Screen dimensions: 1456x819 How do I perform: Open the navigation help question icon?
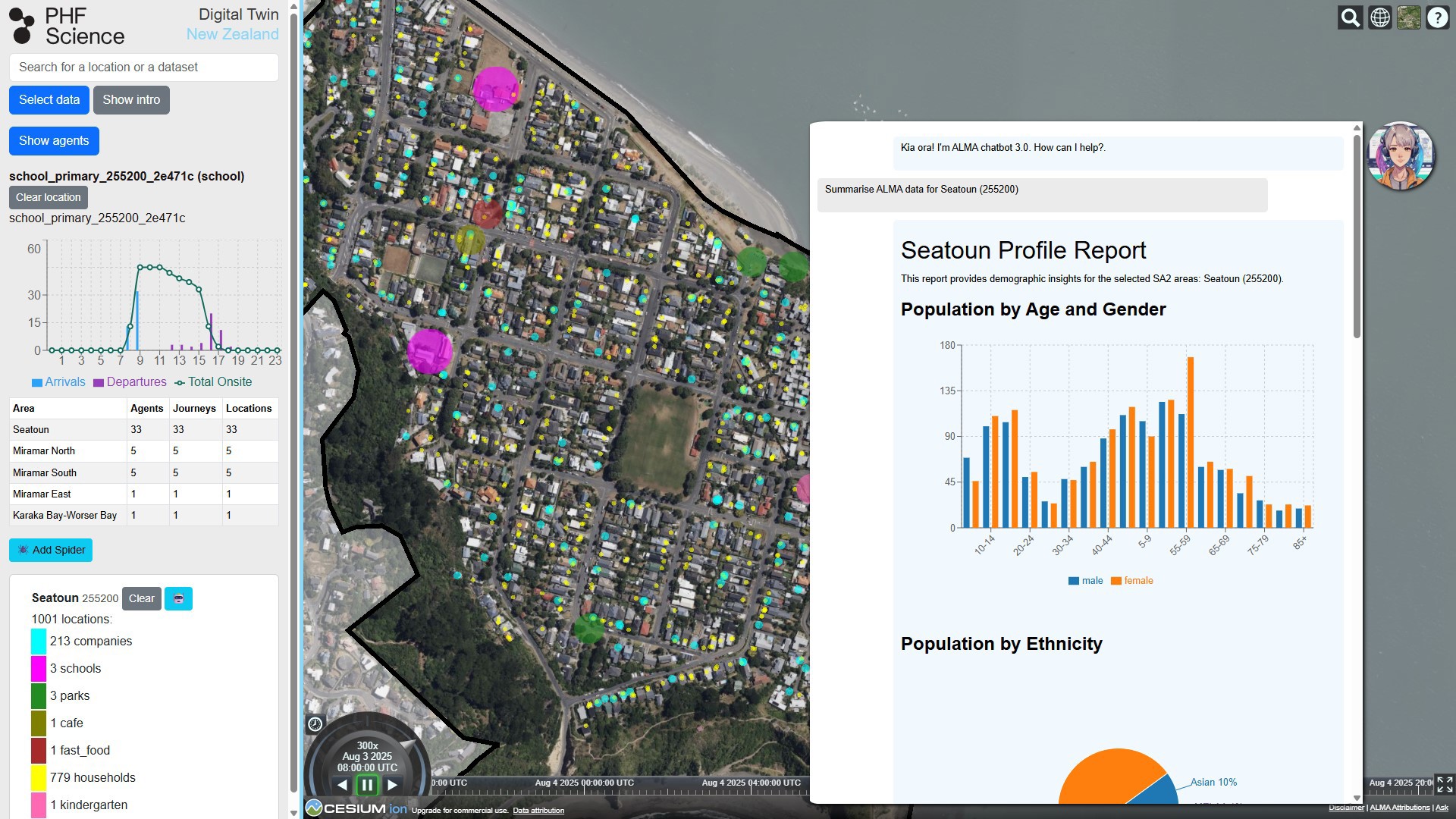(1438, 17)
